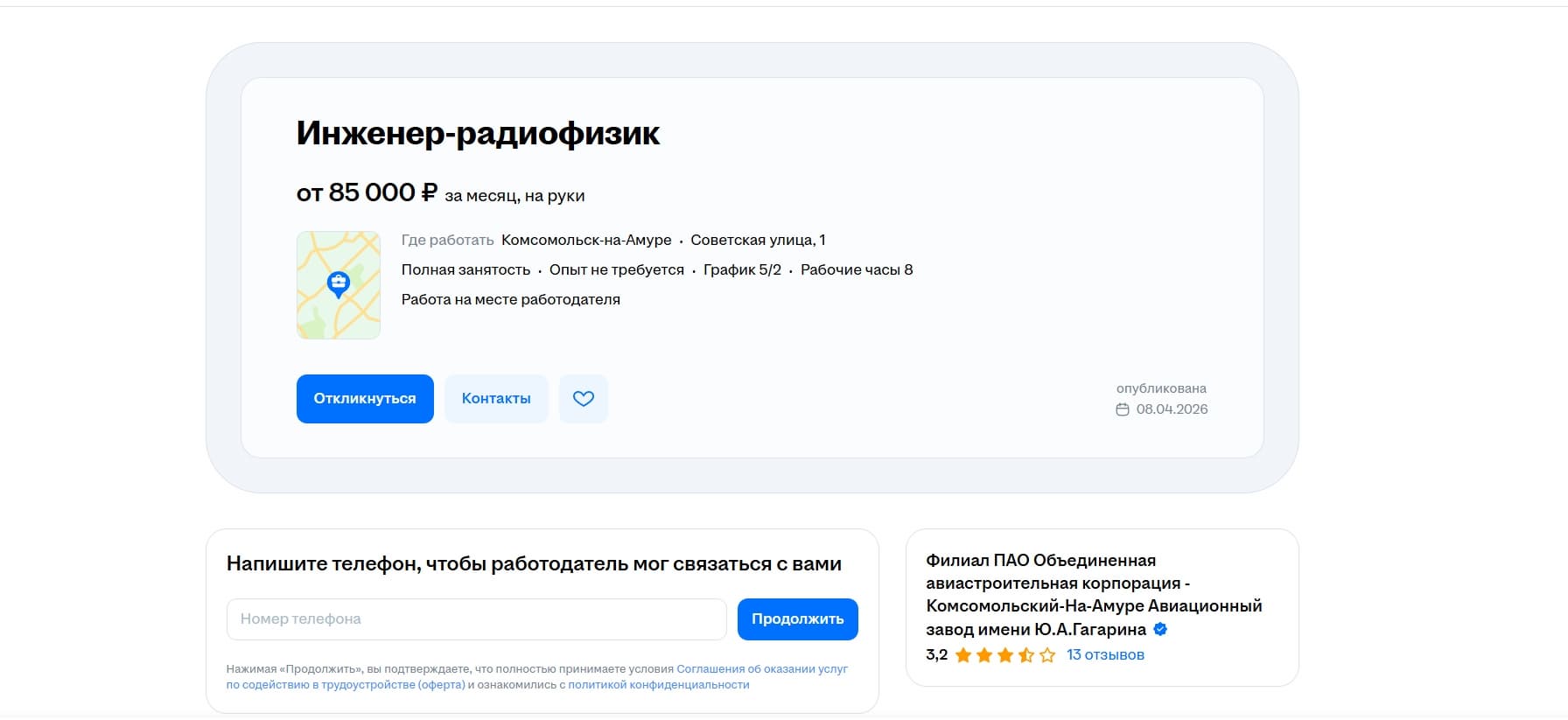The width and height of the screenshot is (1568, 720).
Task: Click the calendar icon beside publication date
Action: point(1123,409)
